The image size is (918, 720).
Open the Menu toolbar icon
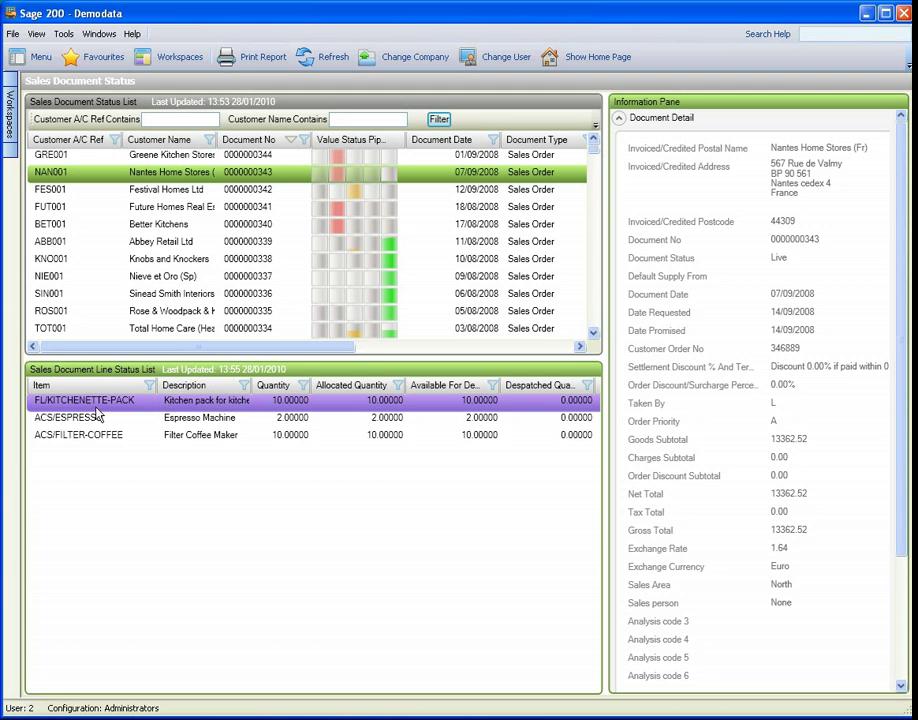(18, 57)
